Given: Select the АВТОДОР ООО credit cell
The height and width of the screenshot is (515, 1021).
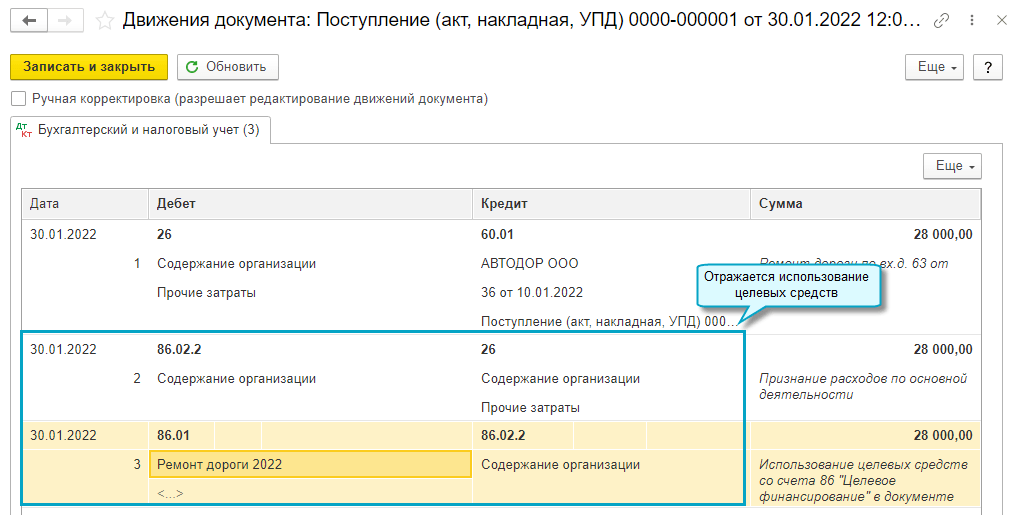Looking at the screenshot, I should pos(530,264).
